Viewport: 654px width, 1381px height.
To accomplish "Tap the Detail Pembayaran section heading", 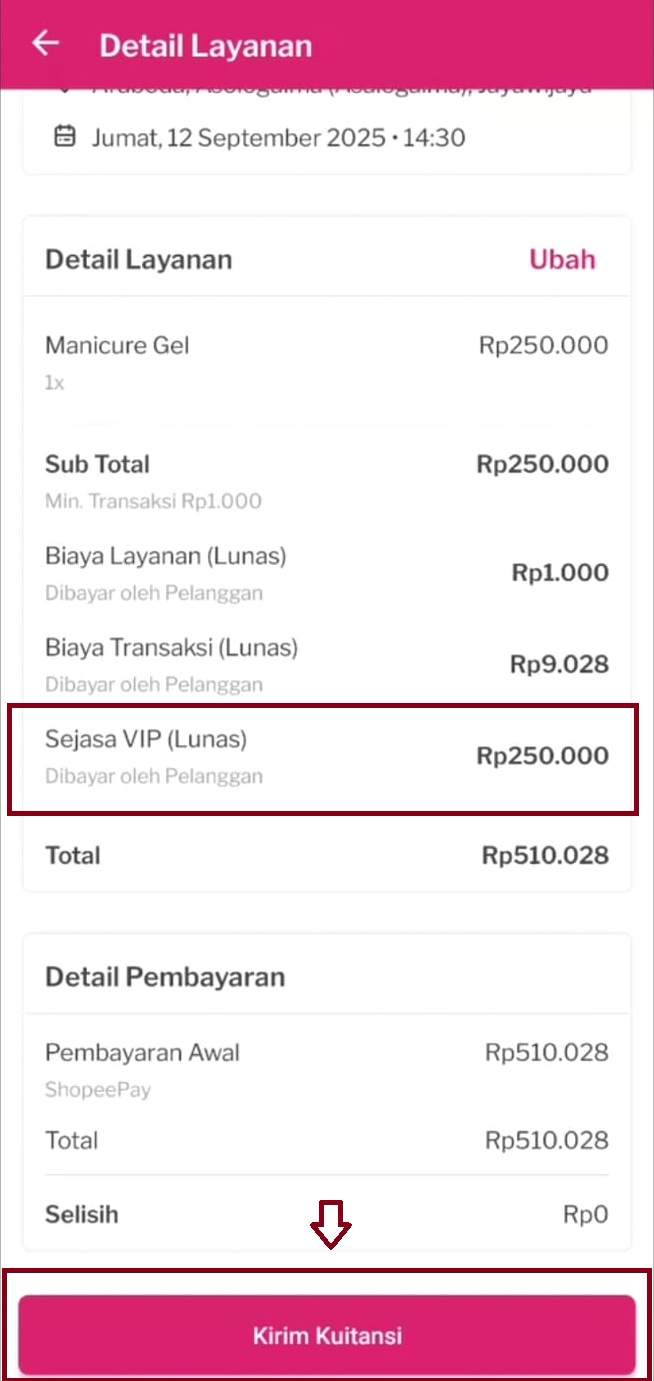I will pyautogui.click(x=164, y=977).
